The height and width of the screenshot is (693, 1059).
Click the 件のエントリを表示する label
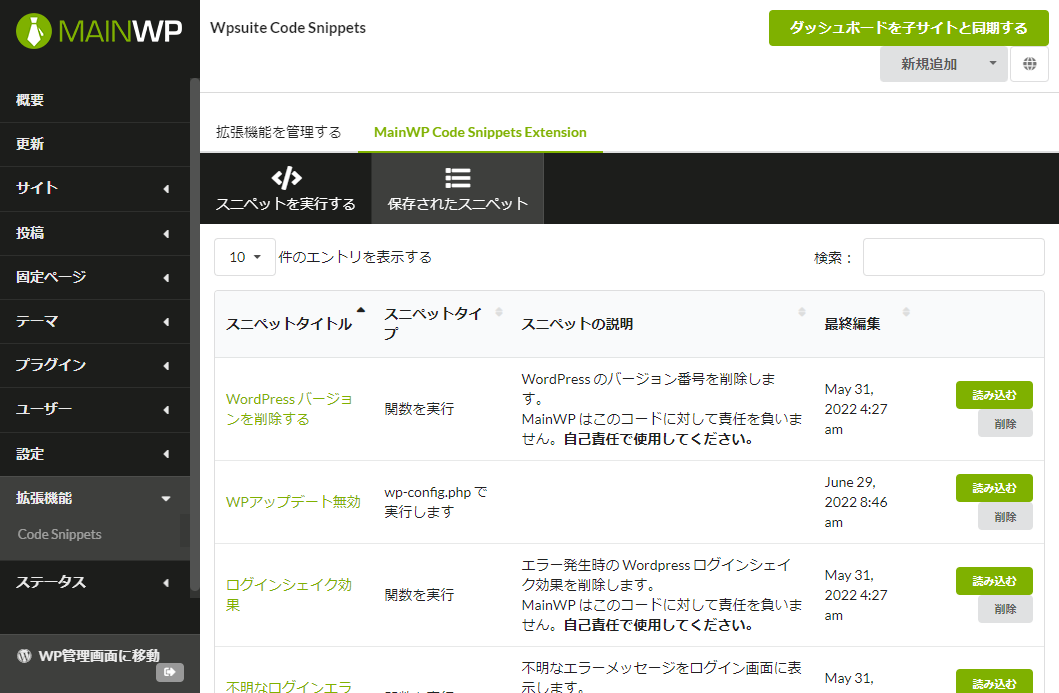tap(355, 257)
